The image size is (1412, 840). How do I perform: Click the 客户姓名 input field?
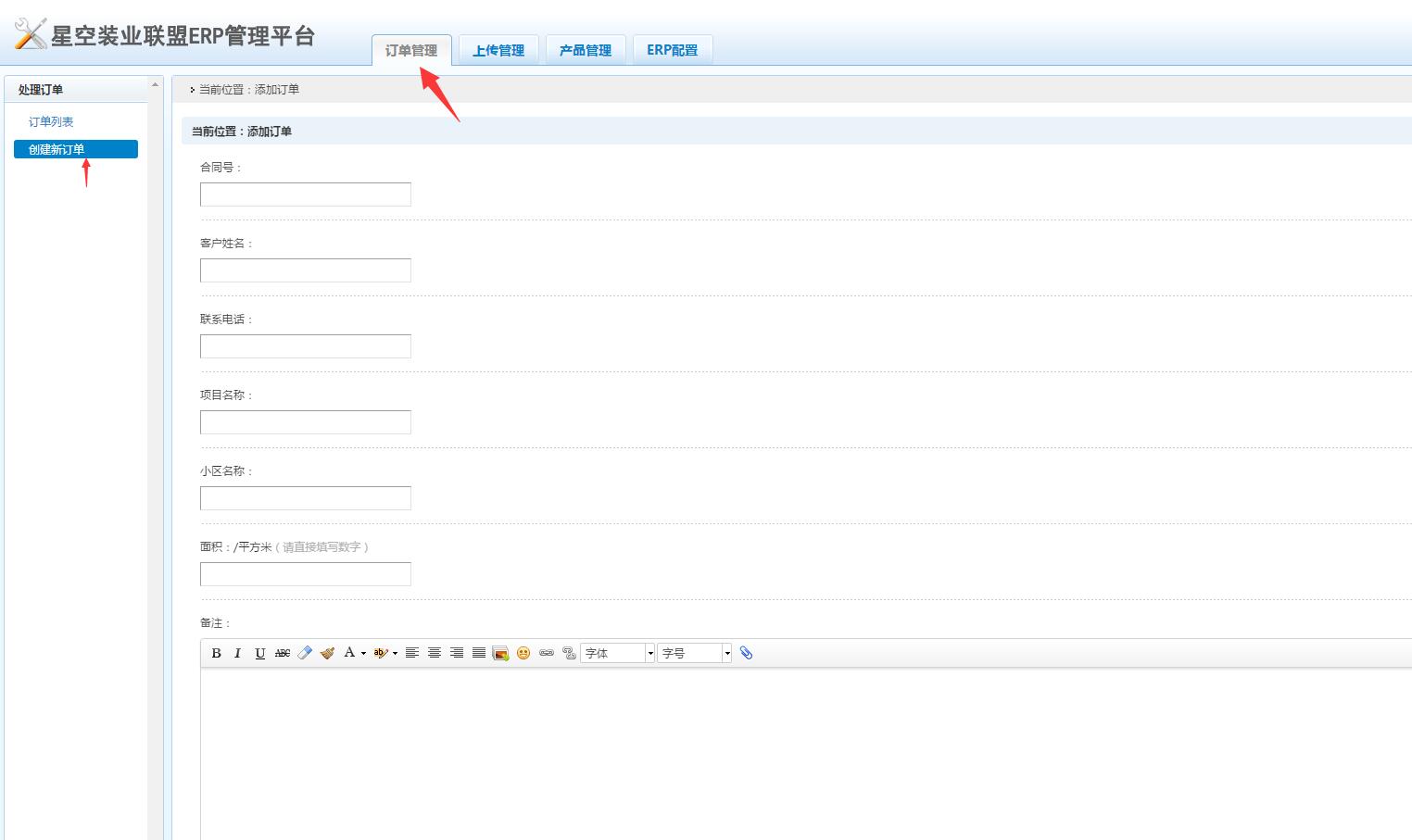pyautogui.click(x=306, y=270)
